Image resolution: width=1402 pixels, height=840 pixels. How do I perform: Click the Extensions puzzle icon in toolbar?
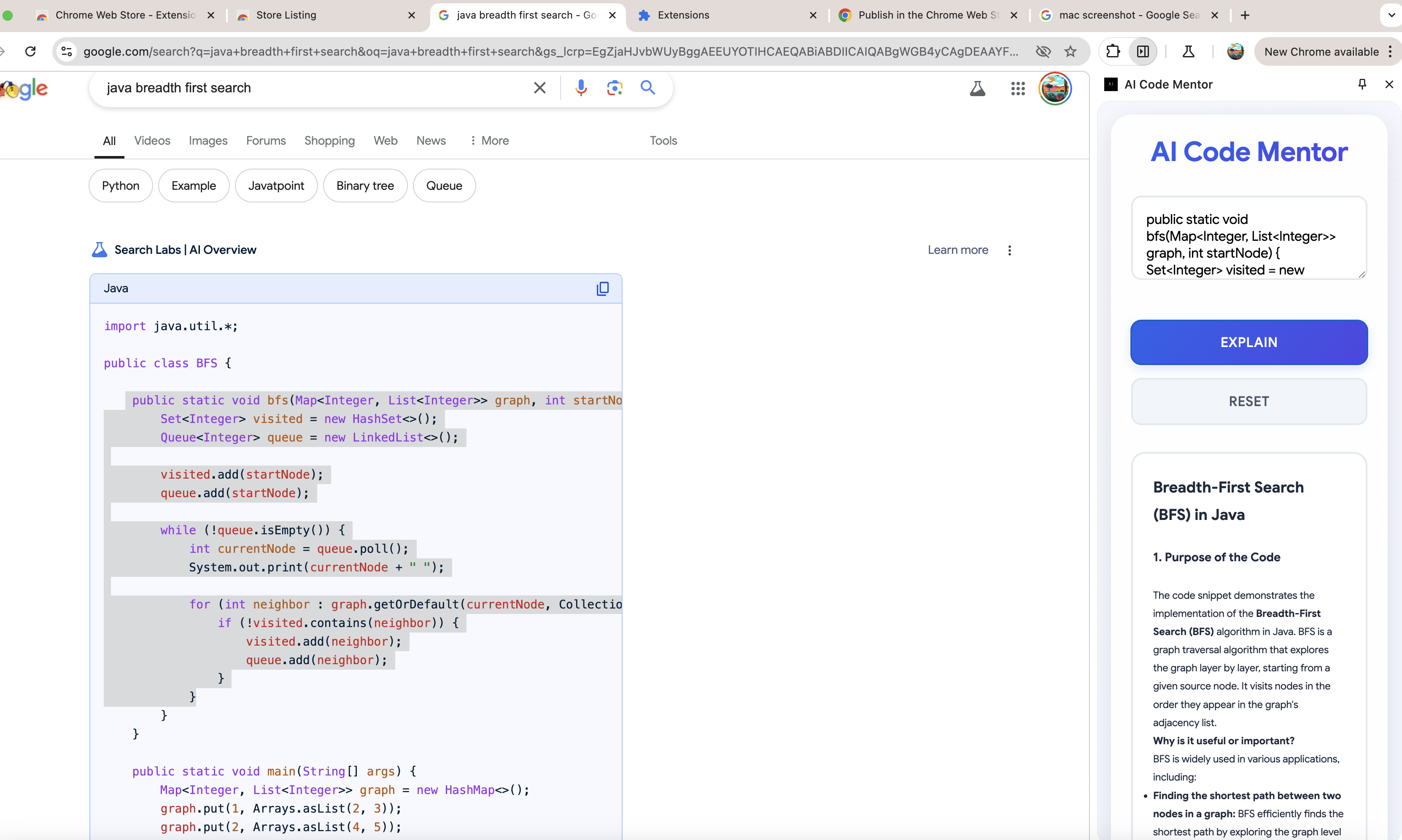tap(1113, 51)
